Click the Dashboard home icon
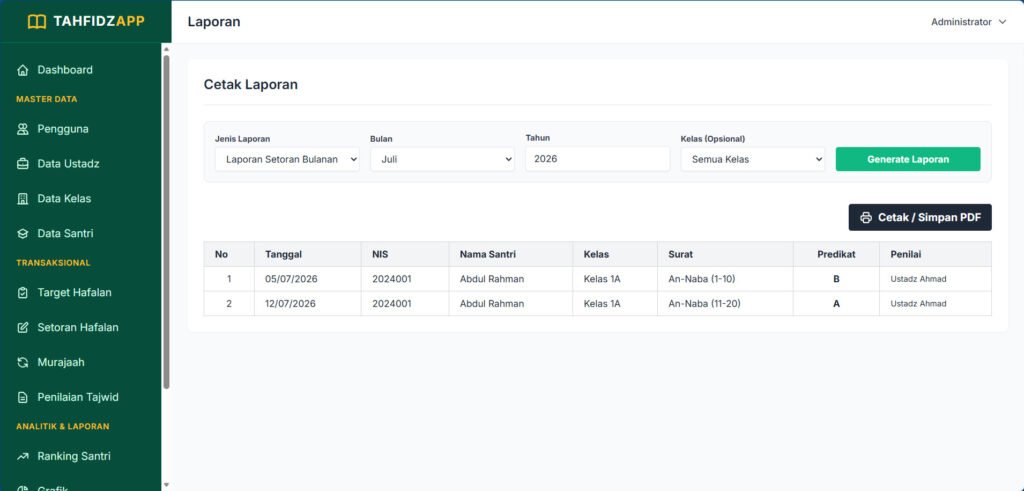1024x491 pixels. [23, 70]
